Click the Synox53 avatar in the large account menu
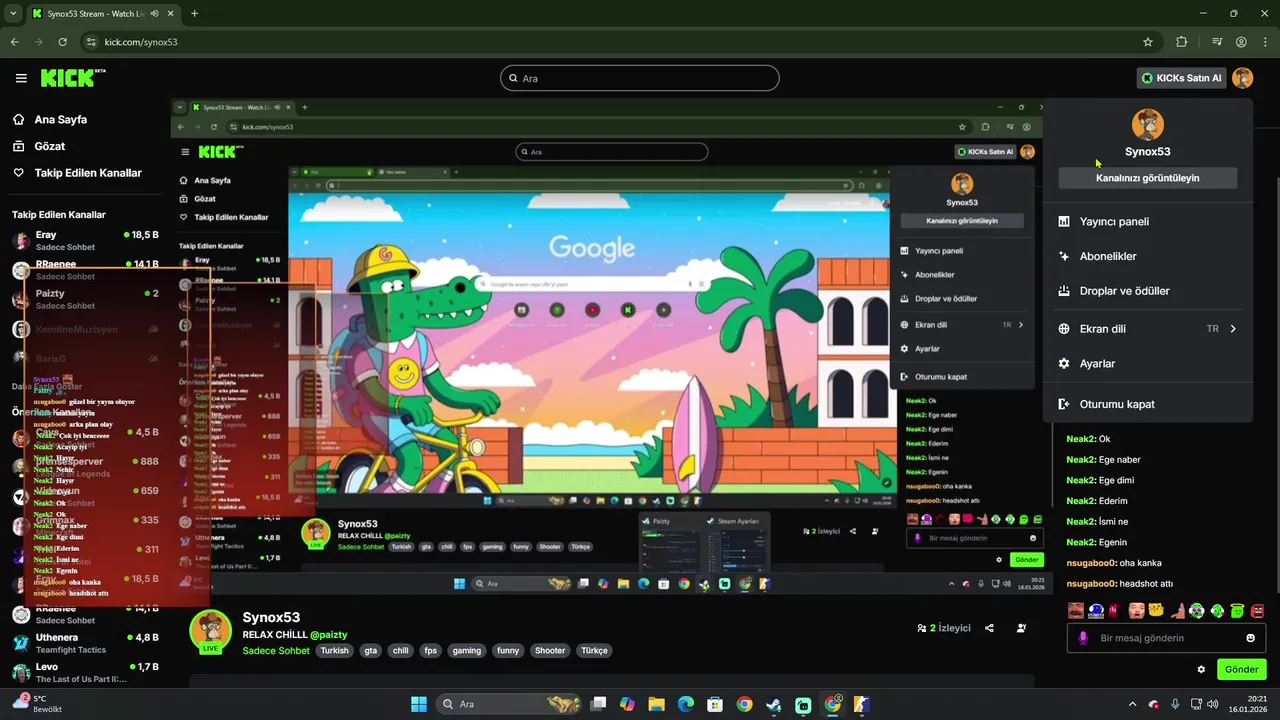This screenshot has height=720, width=1280. [x=1148, y=124]
